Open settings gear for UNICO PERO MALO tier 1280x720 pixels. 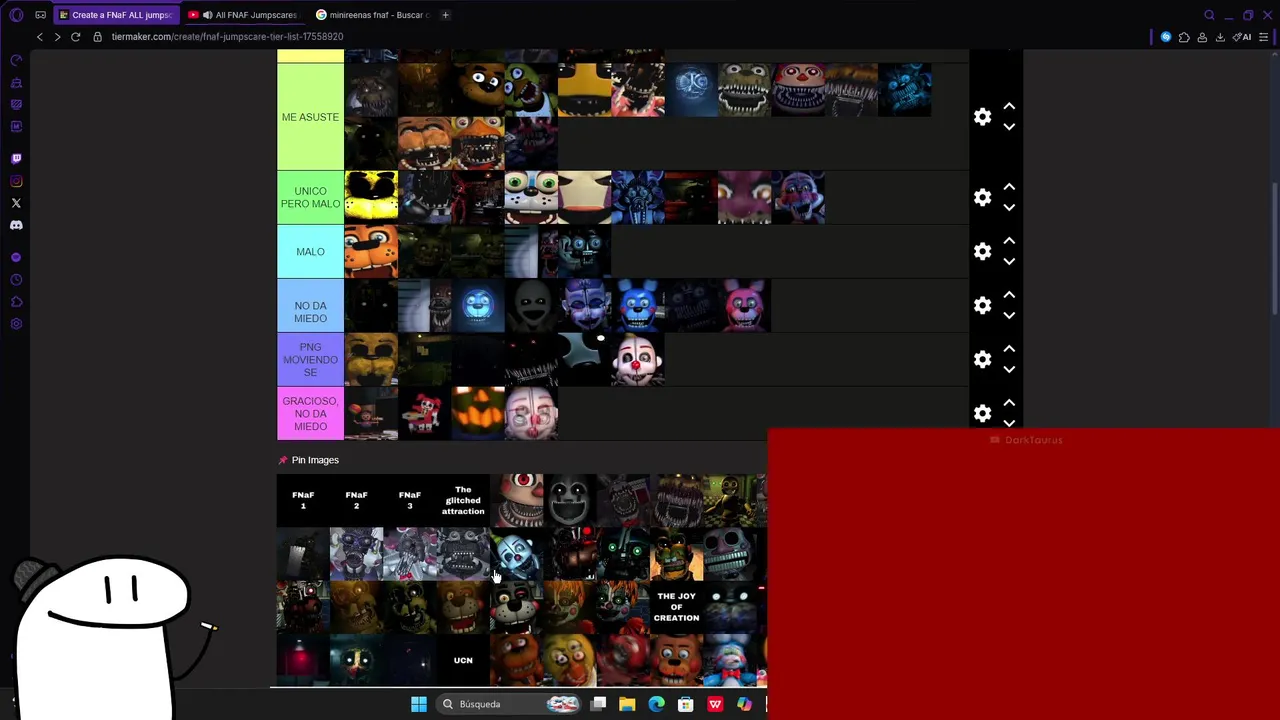coord(983,198)
